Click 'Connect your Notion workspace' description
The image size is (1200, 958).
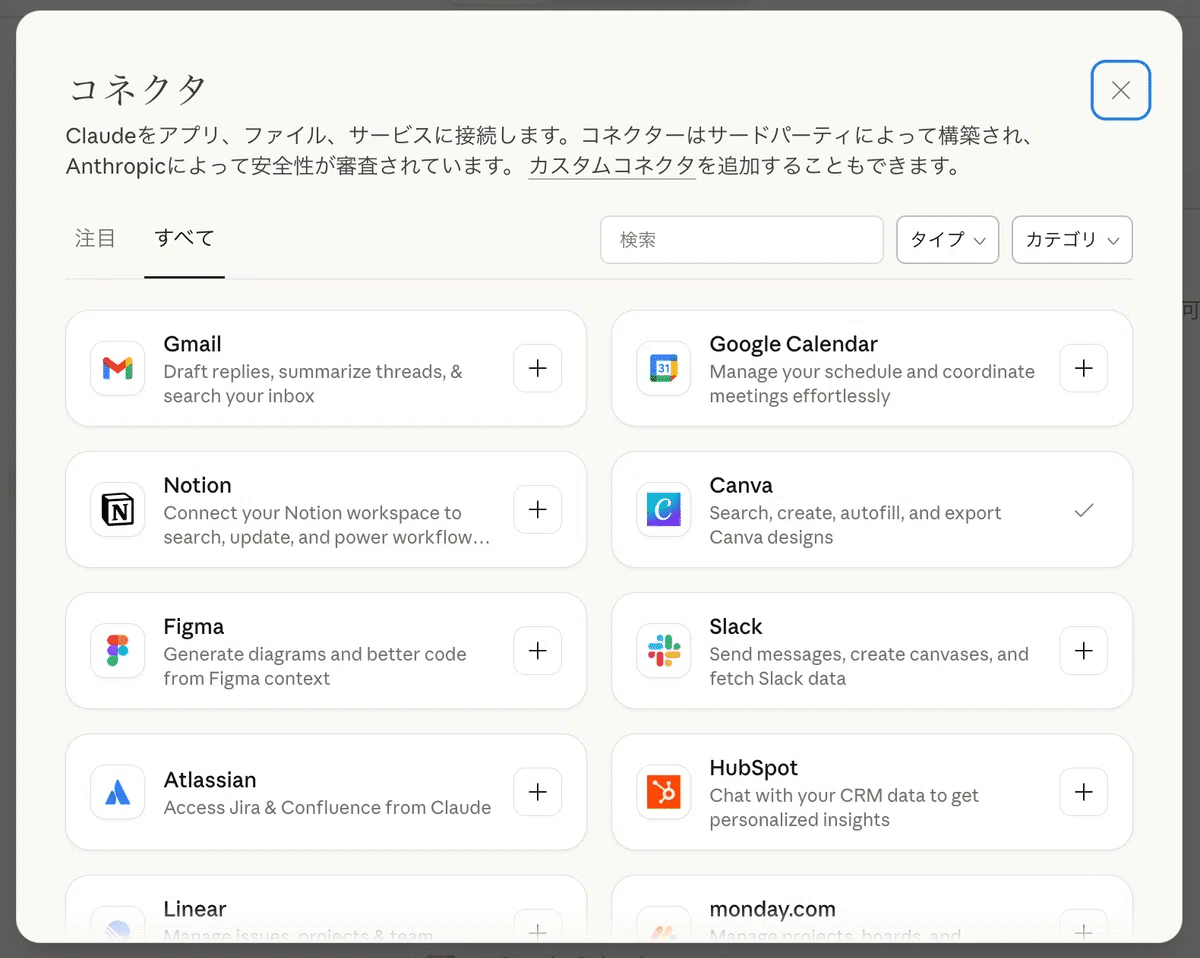click(x=327, y=525)
